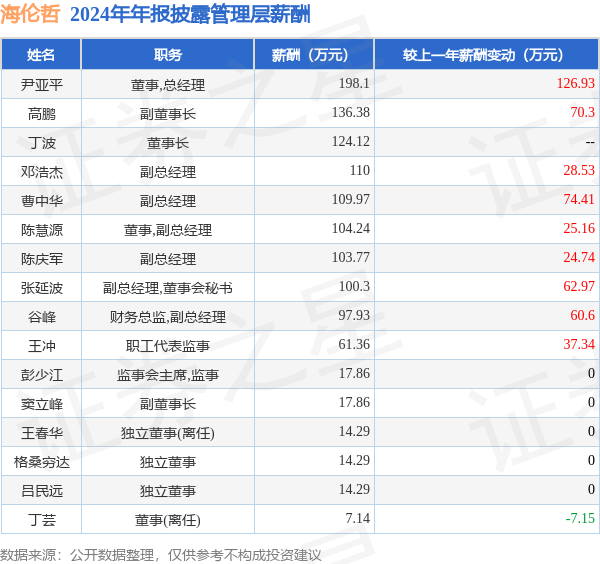Click the 数据来源 footnote text

160,555
